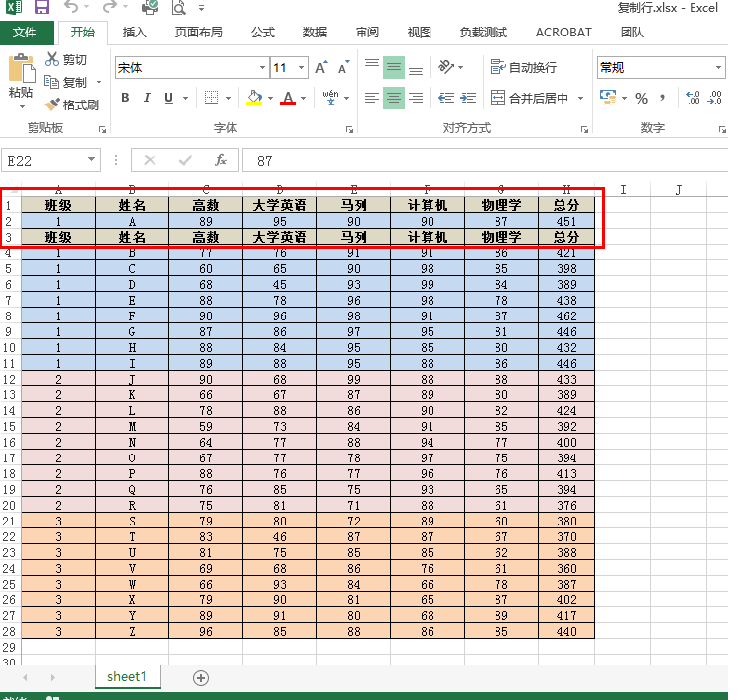Click the Copy button
739x700 pixels.
pos(66,82)
